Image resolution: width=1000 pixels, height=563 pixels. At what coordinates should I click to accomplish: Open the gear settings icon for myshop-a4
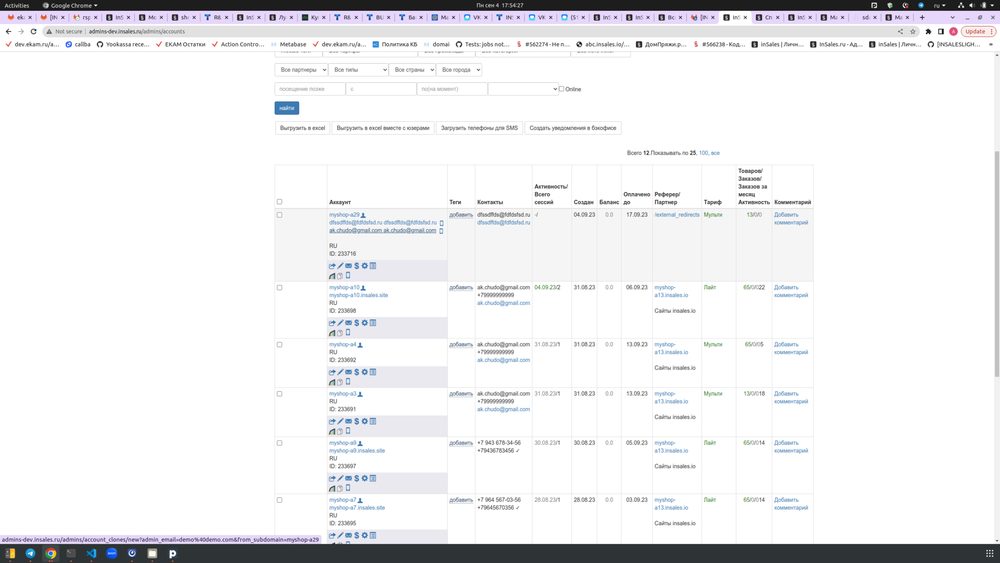click(x=365, y=372)
